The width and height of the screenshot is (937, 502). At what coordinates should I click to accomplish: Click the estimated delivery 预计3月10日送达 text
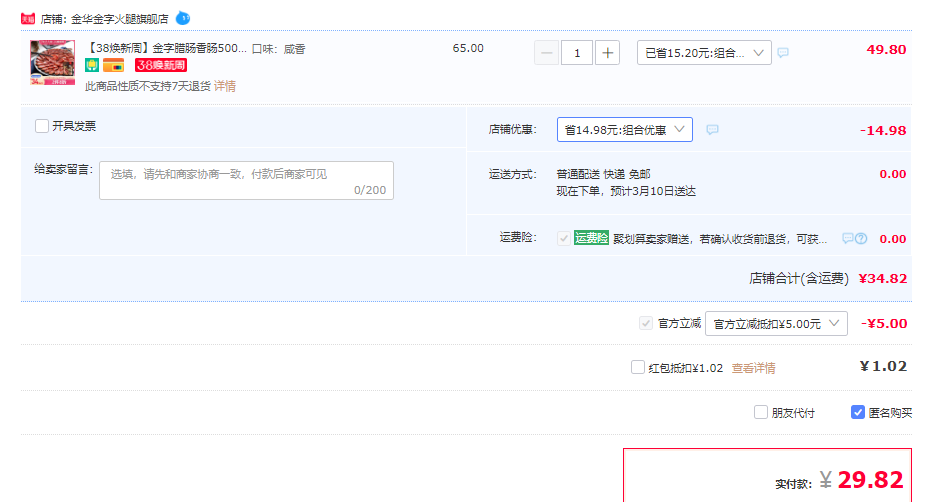[x=653, y=191]
